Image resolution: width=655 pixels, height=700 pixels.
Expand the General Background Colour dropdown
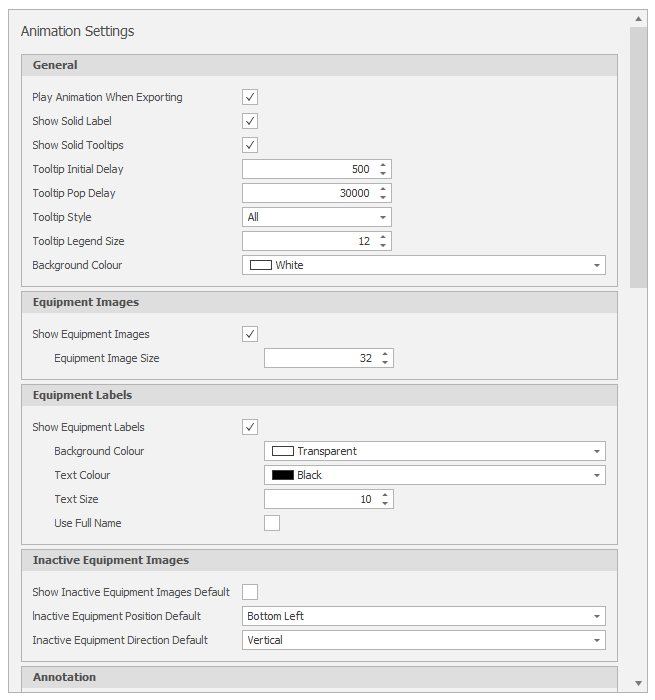tap(424, 265)
